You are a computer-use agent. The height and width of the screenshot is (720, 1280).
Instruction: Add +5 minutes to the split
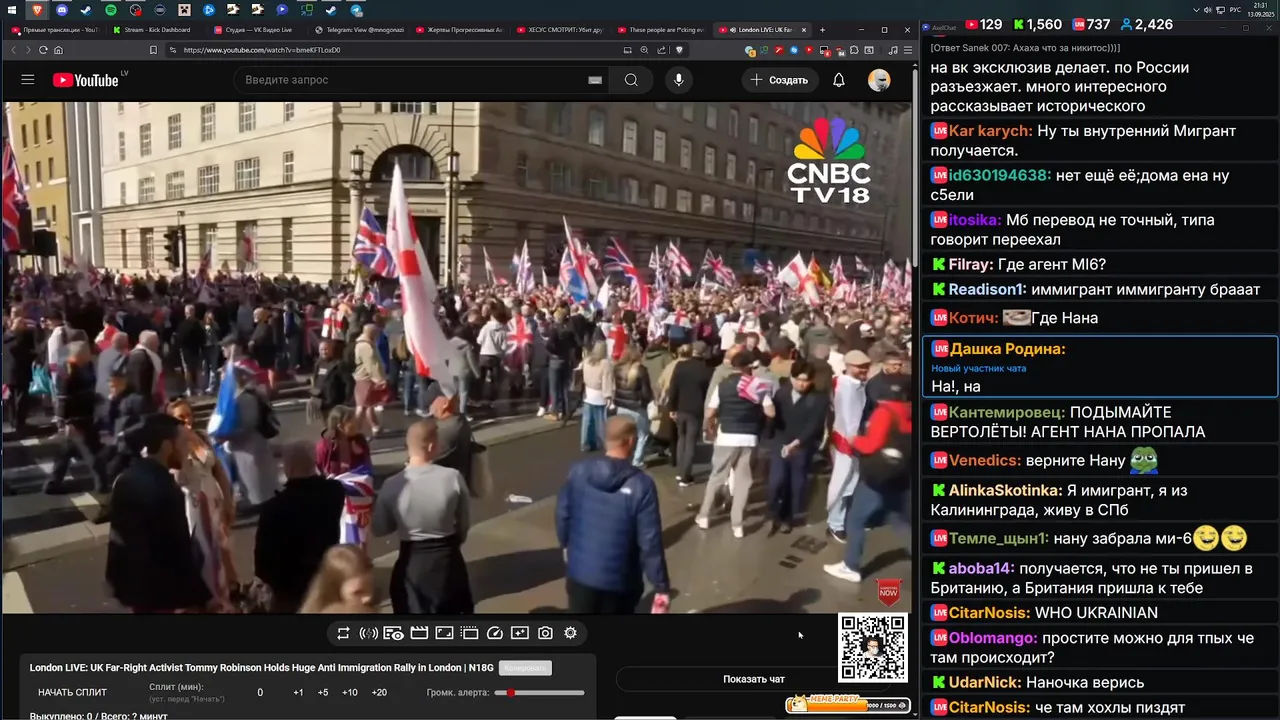click(323, 692)
